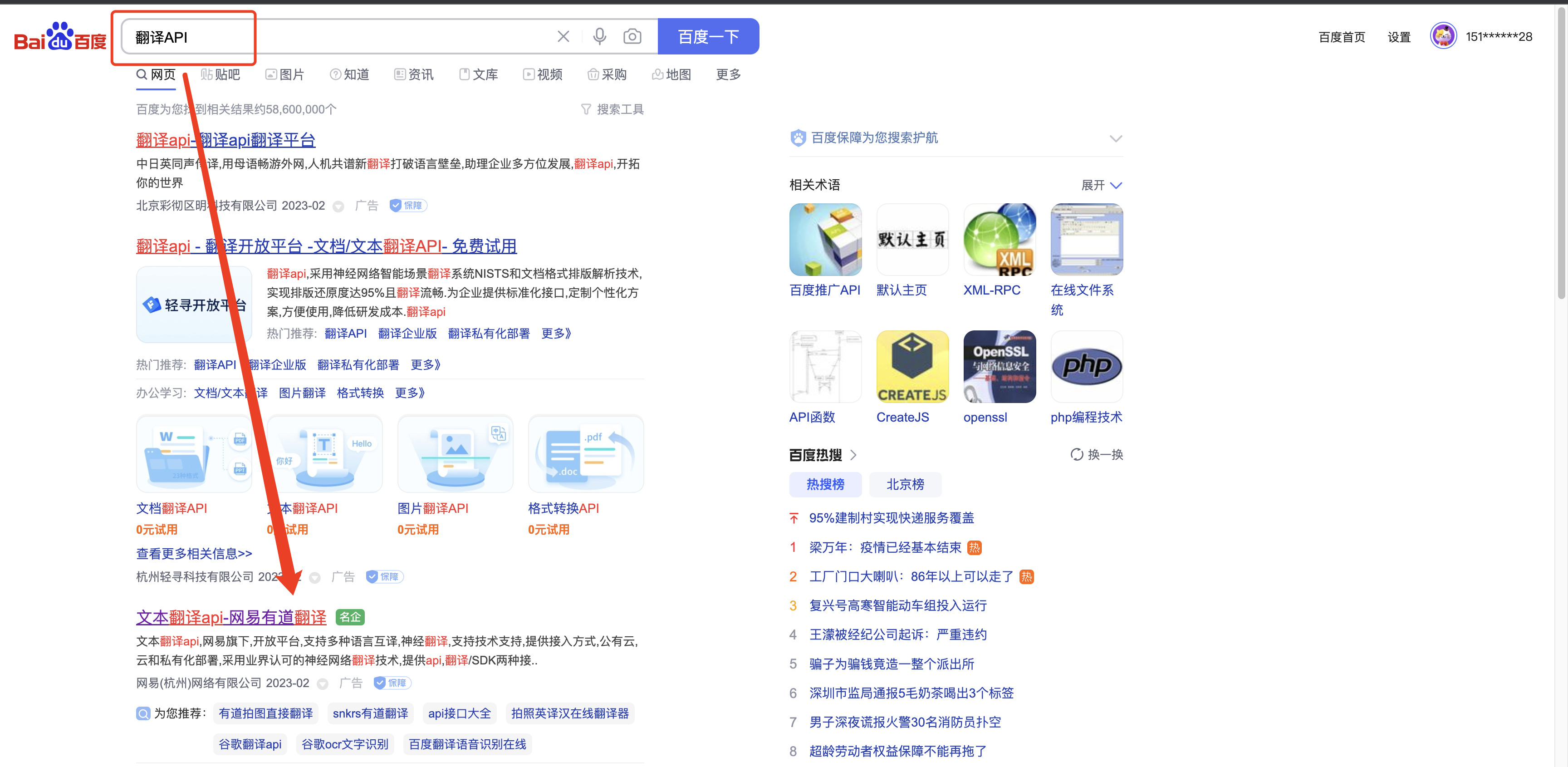This screenshot has height=767, width=1568.
Task: Click the 搜索工具 filter icon
Action: pos(586,109)
